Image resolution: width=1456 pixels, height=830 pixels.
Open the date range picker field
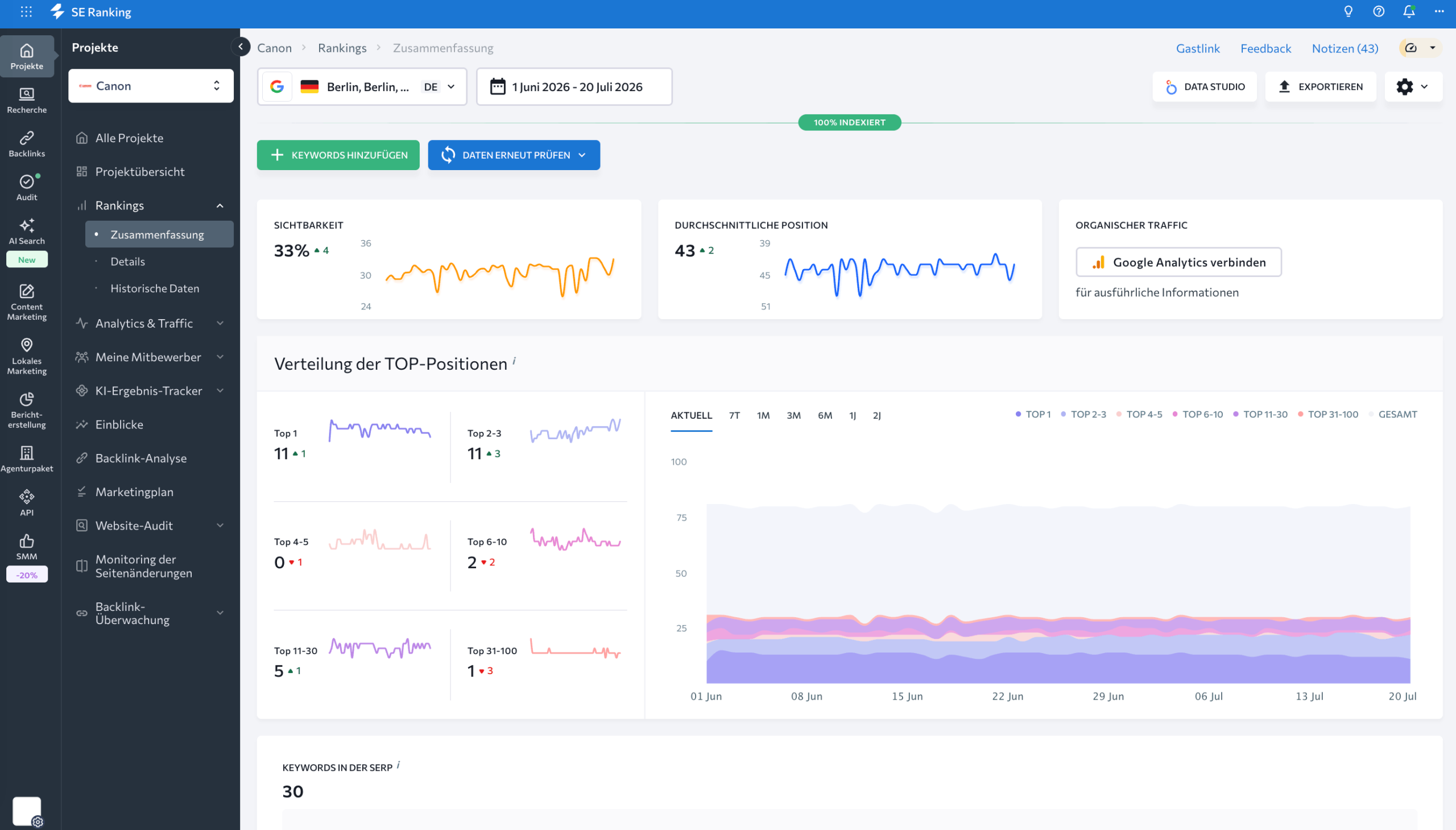click(x=574, y=86)
